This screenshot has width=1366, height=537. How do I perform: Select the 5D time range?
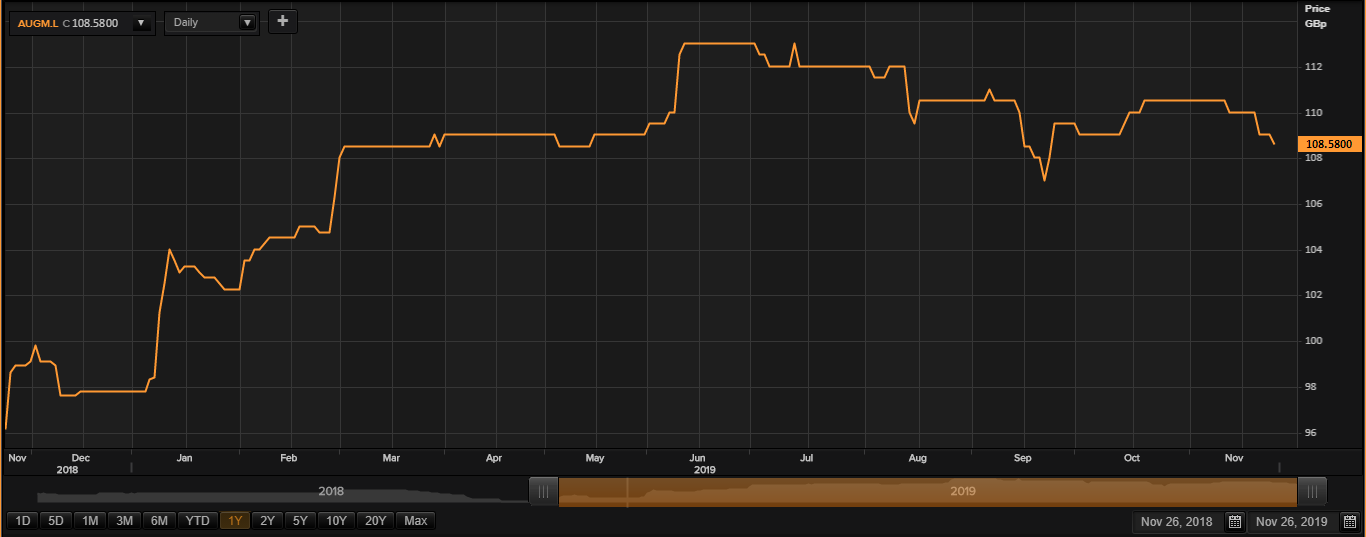coord(56,521)
